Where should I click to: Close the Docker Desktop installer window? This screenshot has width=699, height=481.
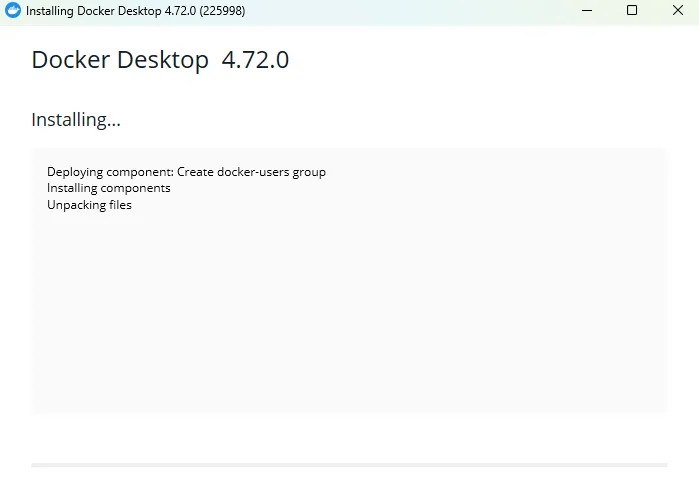tap(678, 10)
